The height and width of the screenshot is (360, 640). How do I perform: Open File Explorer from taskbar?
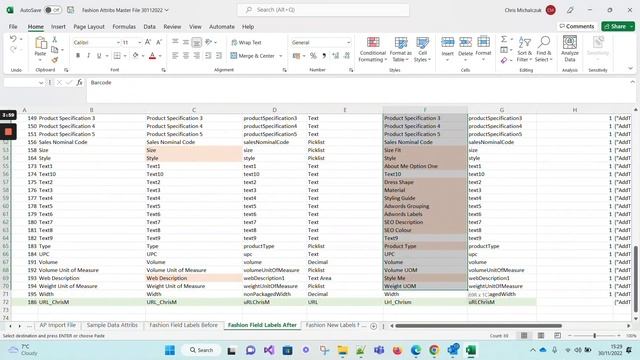342,350
